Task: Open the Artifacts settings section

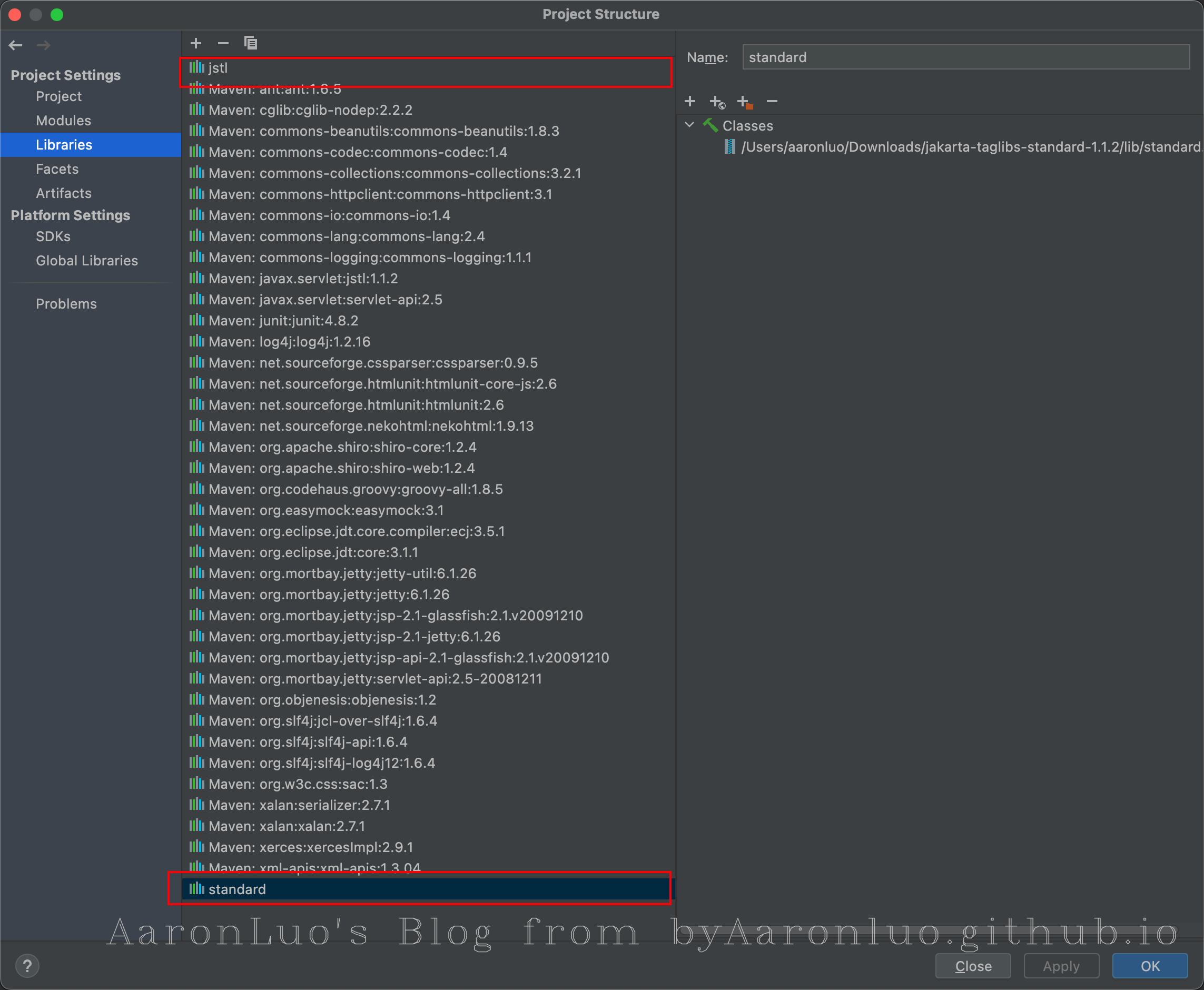Action: [63, 193]
